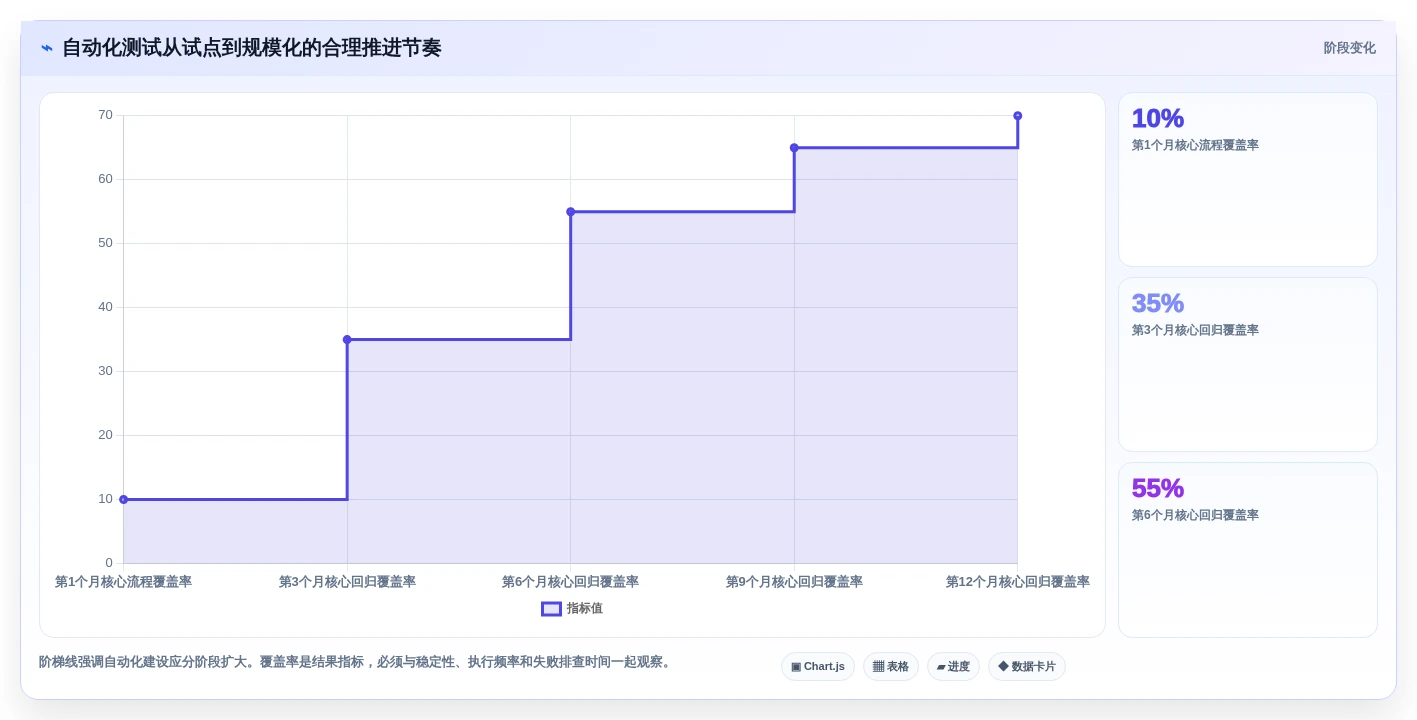Click x-axis label 第12个月核心回归覆盖率

tap(1018, 582)
